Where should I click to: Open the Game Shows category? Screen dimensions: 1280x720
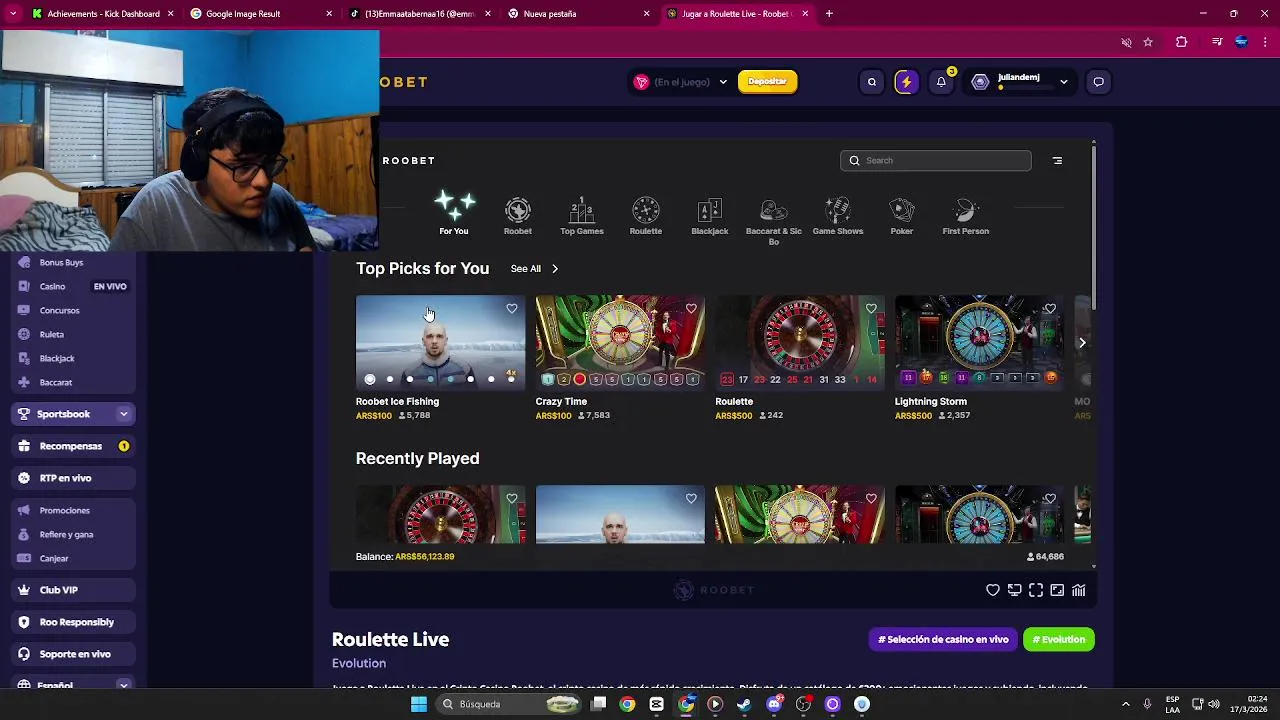[x=838, y=216]
